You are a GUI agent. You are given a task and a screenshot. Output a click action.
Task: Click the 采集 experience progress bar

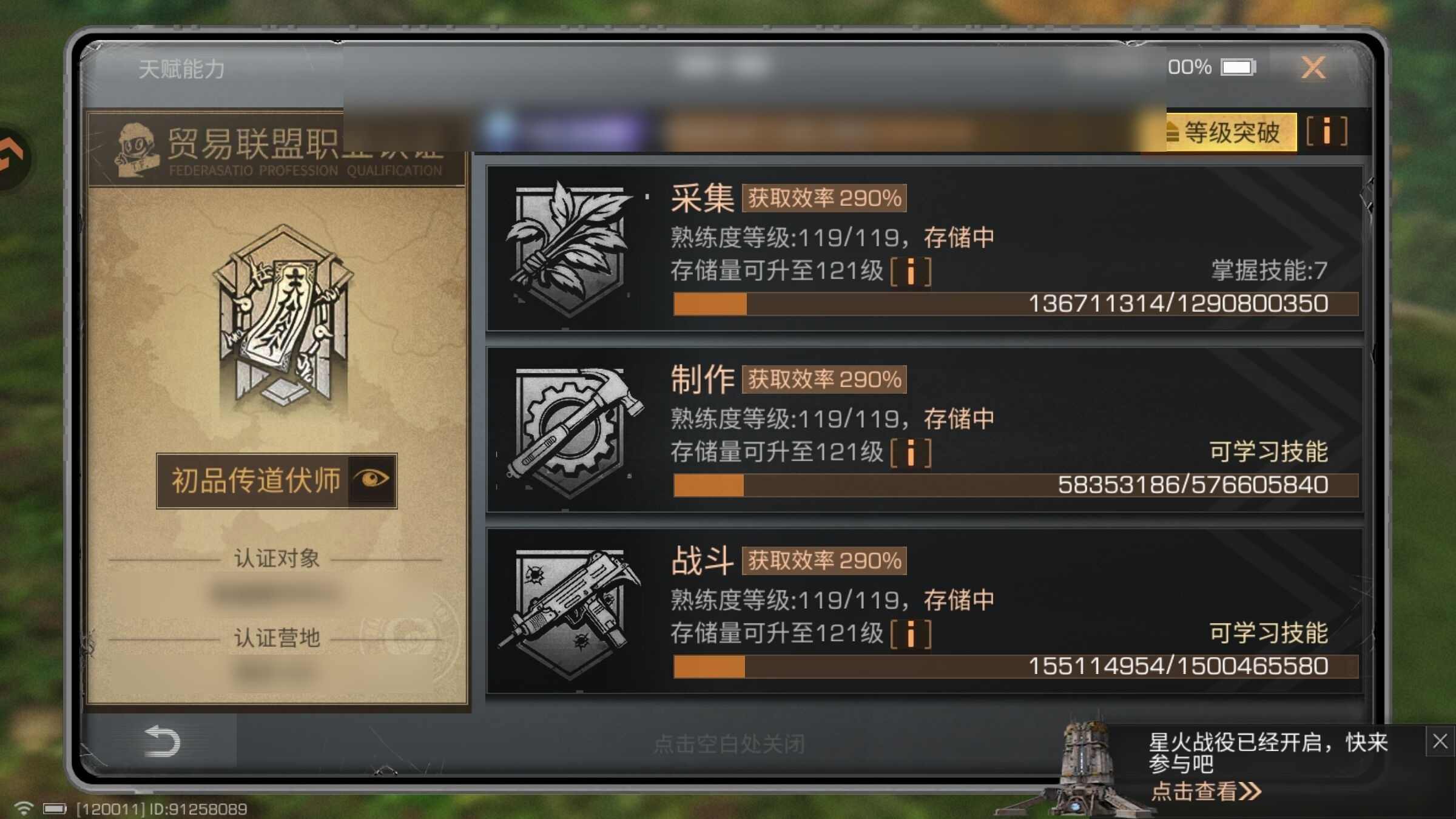(1016, 303)
